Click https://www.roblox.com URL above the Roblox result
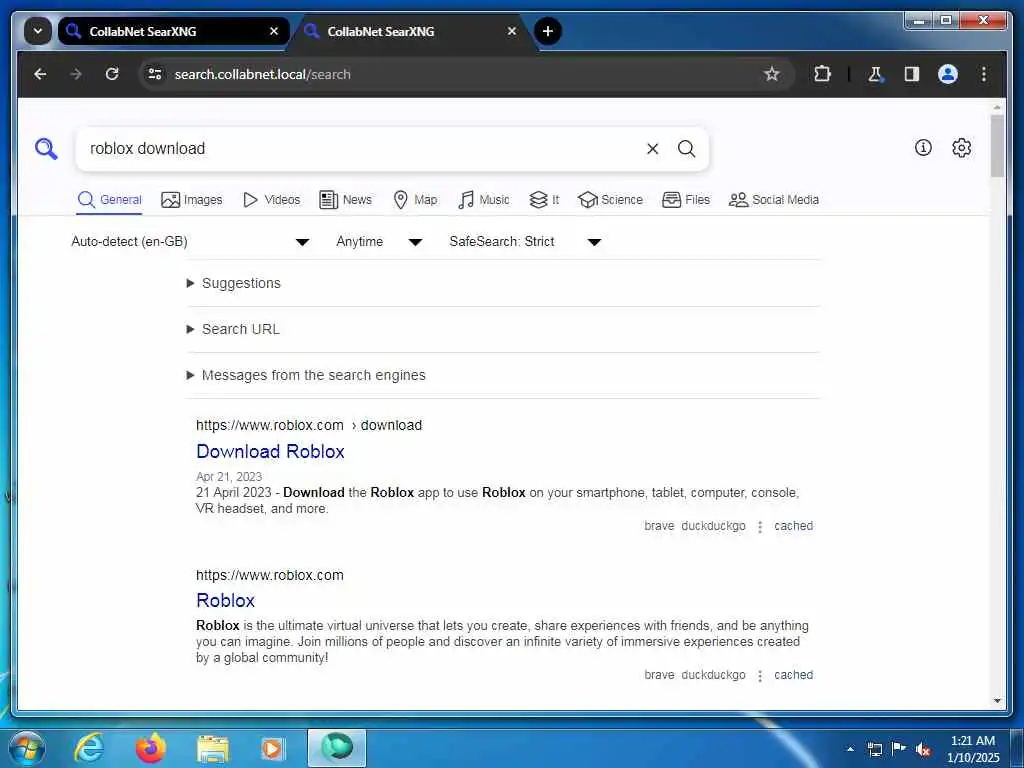1024x768 pixels. click(270, 575)
